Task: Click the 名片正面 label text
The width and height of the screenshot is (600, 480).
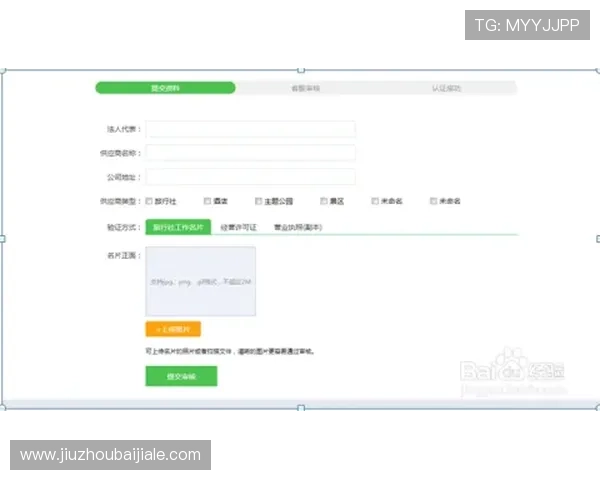Action: (x=124, y=255)
